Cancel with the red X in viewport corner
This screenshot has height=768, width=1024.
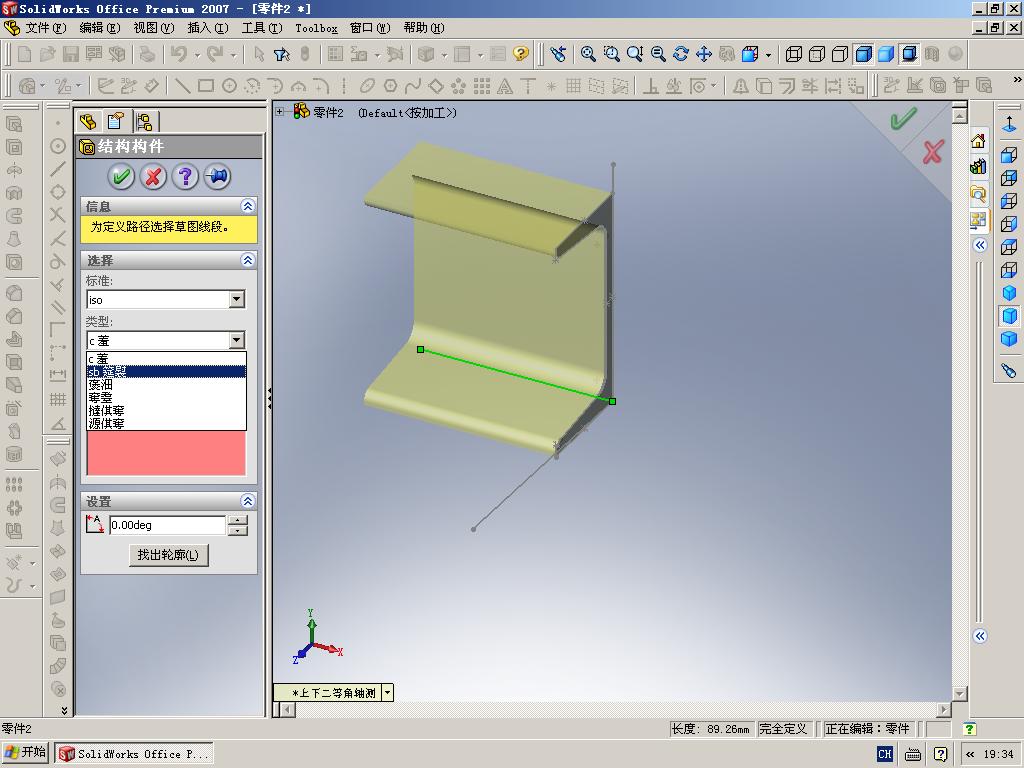pos(933,152)
